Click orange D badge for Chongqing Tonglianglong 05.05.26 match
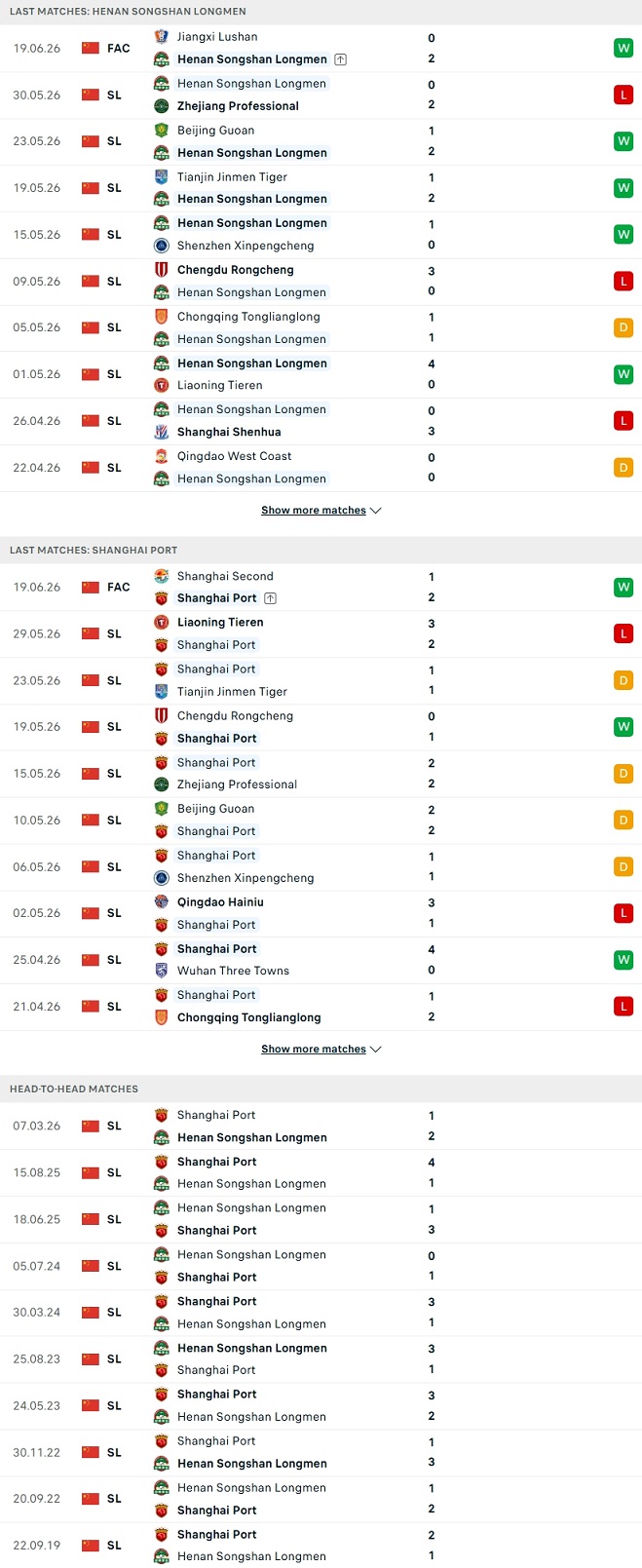 tap(623, 327)
